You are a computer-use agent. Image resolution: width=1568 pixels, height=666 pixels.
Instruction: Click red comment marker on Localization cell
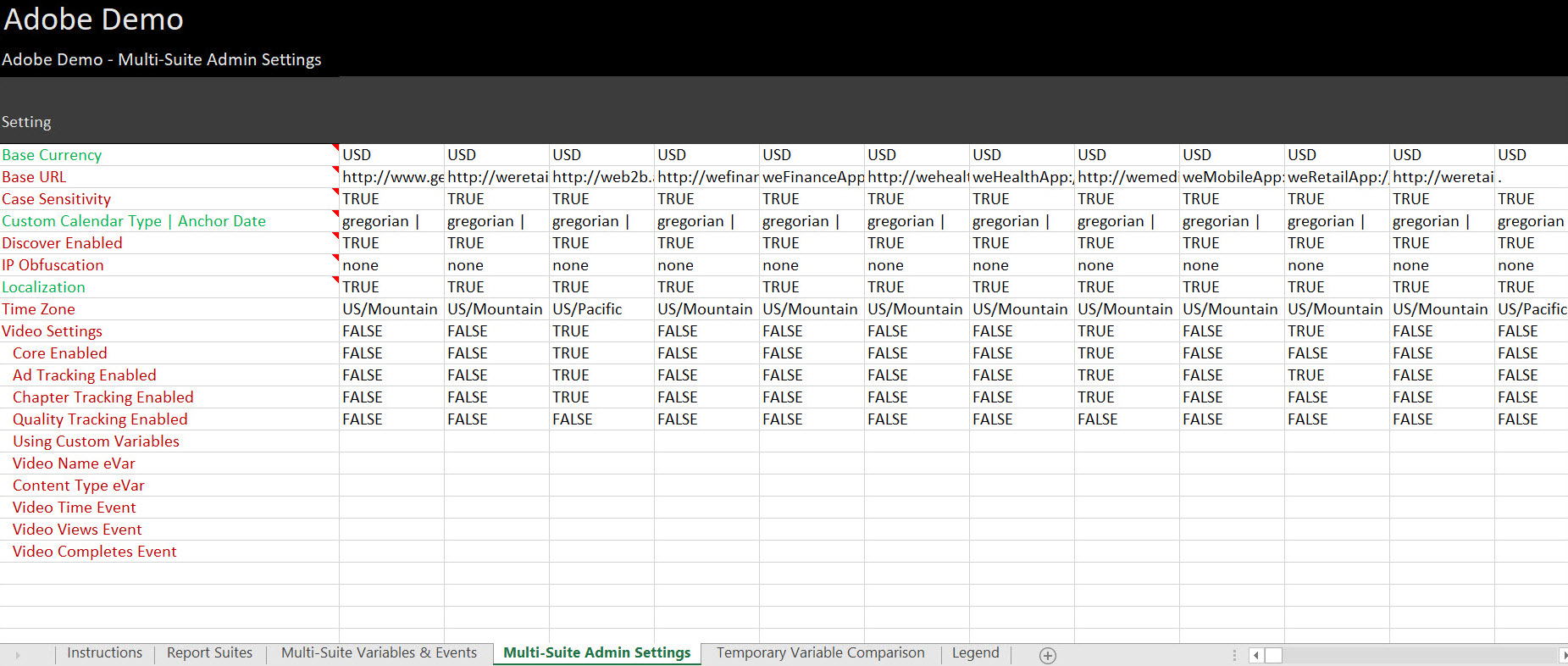pyautogui.click(x=335, y=280)
